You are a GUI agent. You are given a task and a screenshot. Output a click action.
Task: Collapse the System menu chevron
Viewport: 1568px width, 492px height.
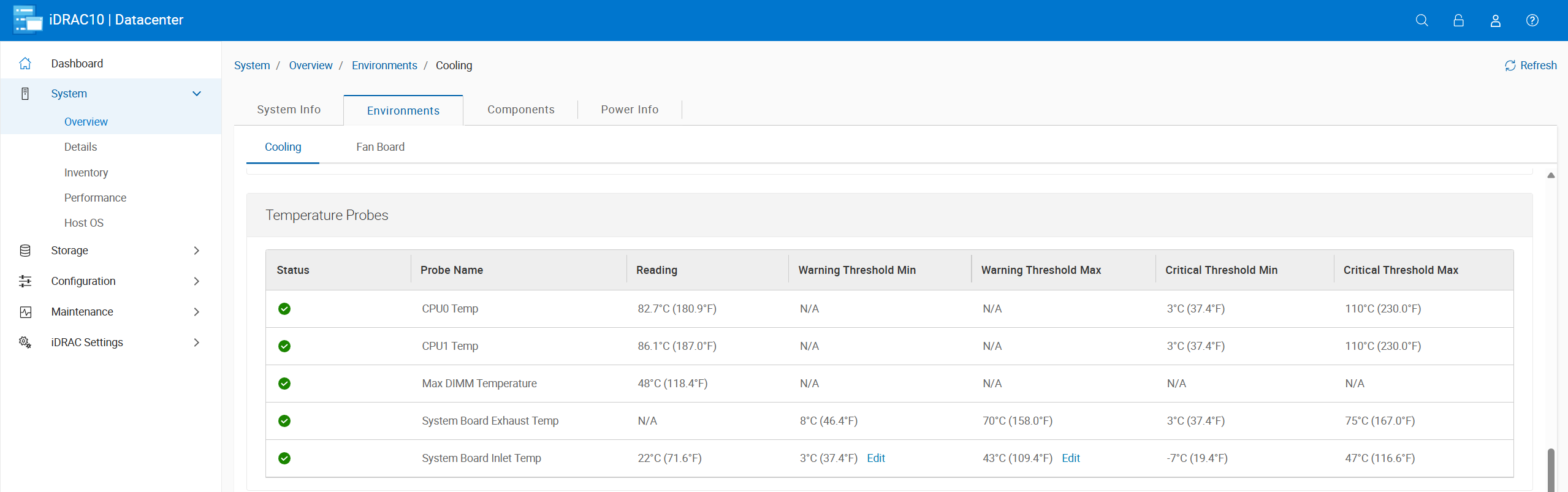(197, 94)
